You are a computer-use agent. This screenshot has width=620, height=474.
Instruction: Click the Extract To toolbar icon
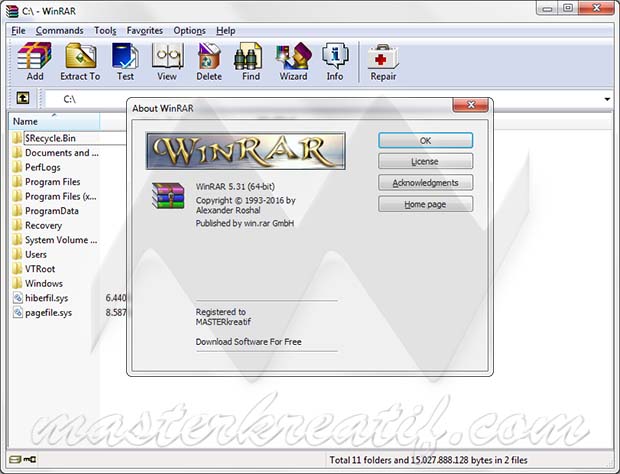pyautogui.click(x=80, y=61)
